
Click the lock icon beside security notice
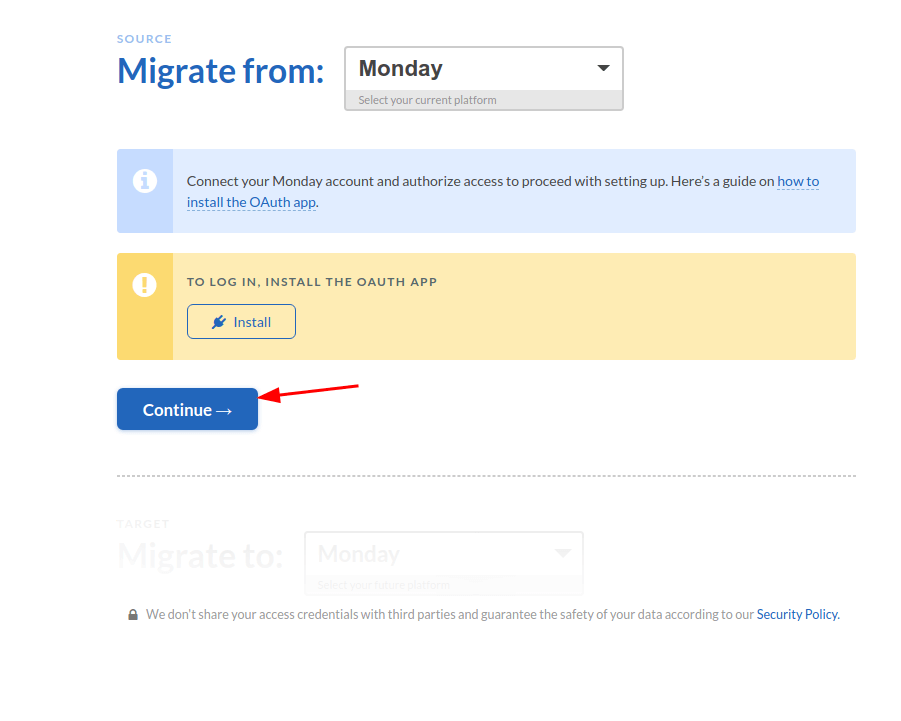(133, 615)
